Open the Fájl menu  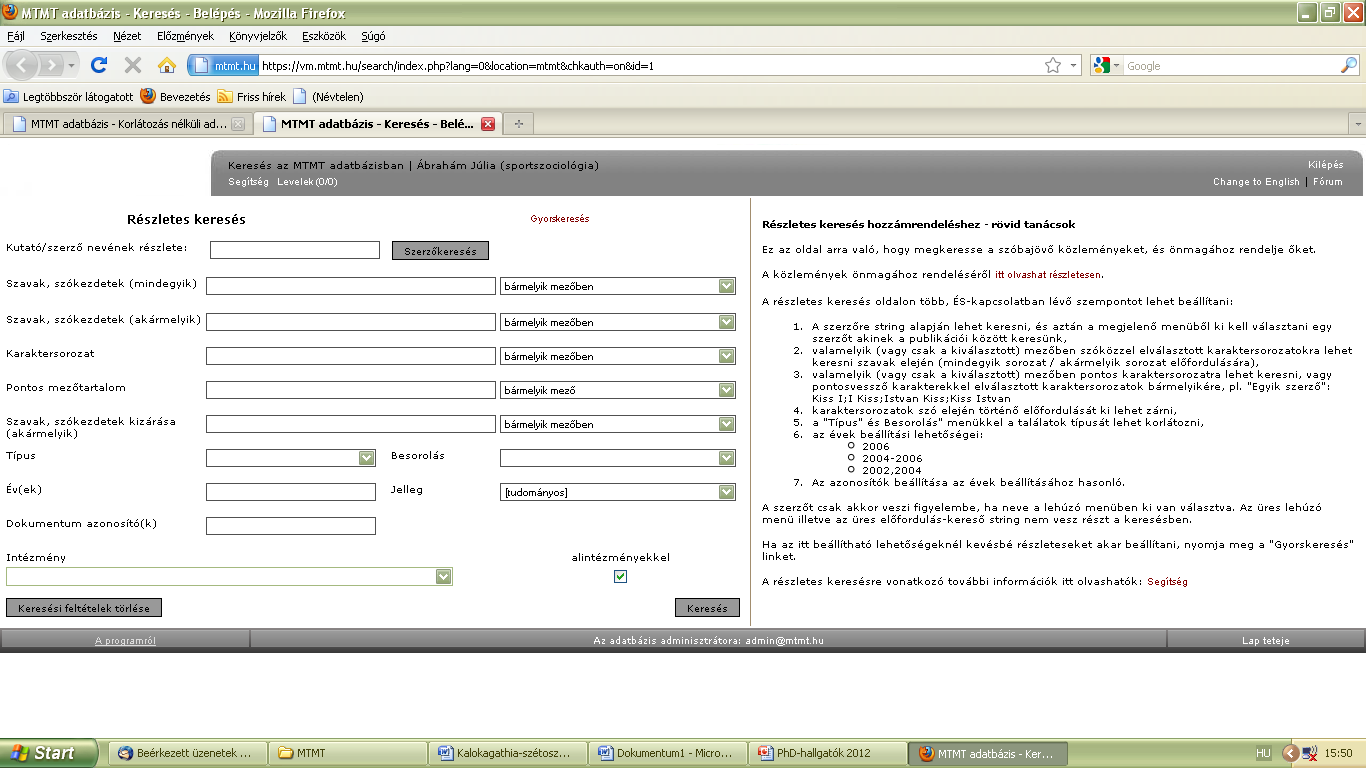point(16,35)
